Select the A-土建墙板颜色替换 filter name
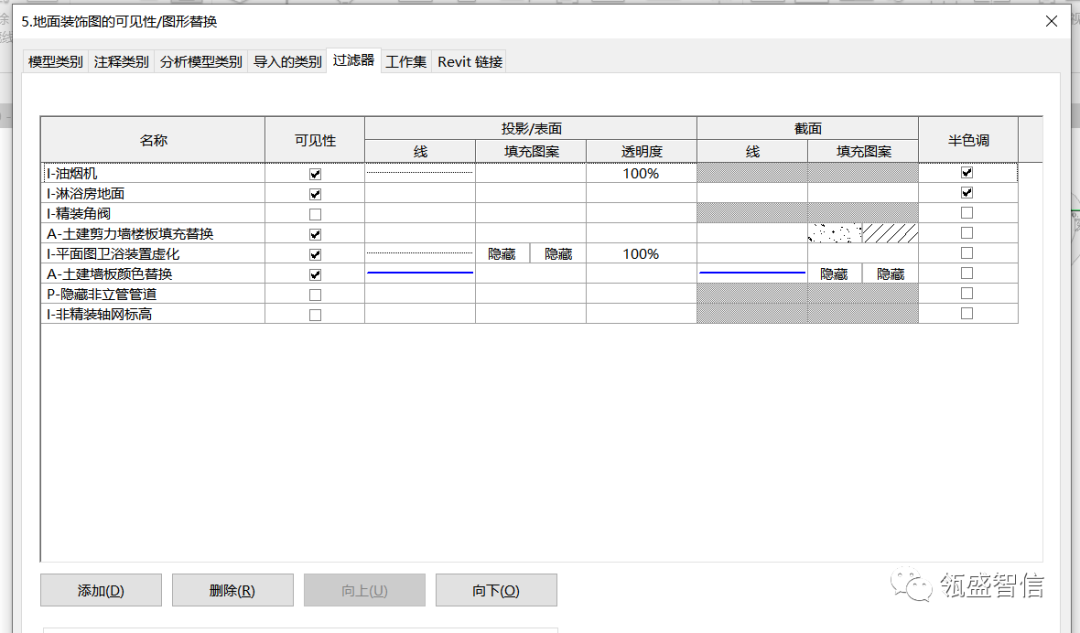The height and width of the screenshot is (633, 1080). [x=110, y=273]
